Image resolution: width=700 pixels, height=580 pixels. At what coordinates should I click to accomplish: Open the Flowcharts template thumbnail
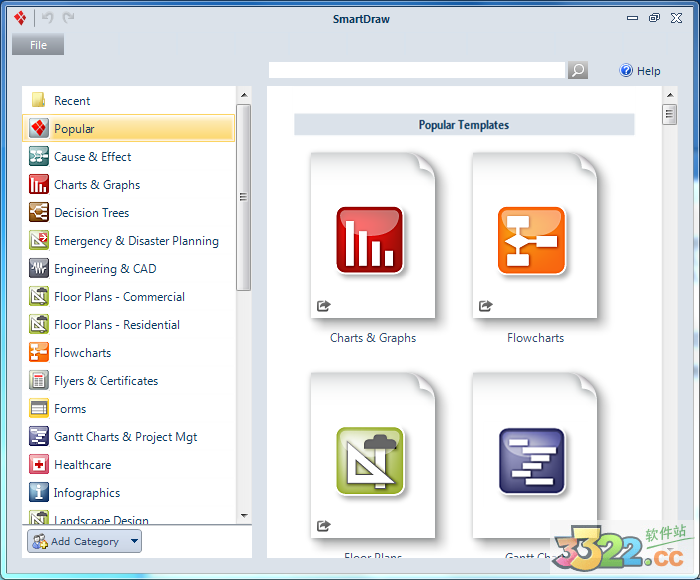(535, 235)
